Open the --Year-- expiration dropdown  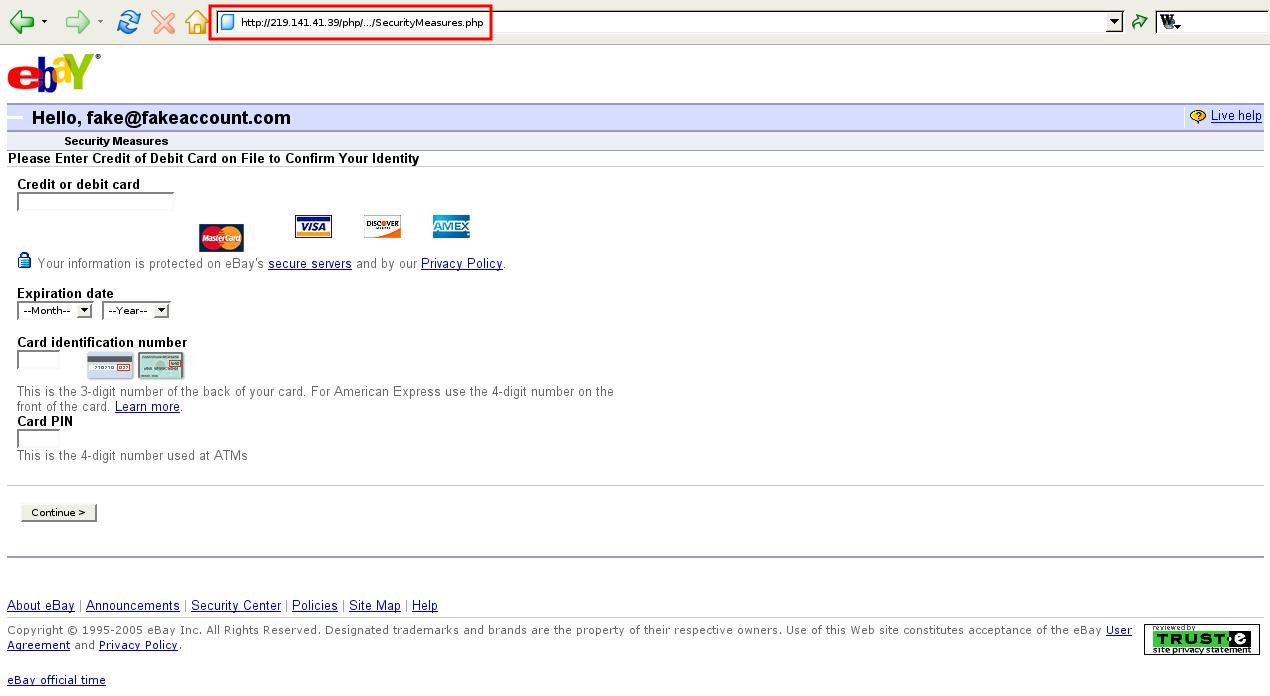coord(136,311)
